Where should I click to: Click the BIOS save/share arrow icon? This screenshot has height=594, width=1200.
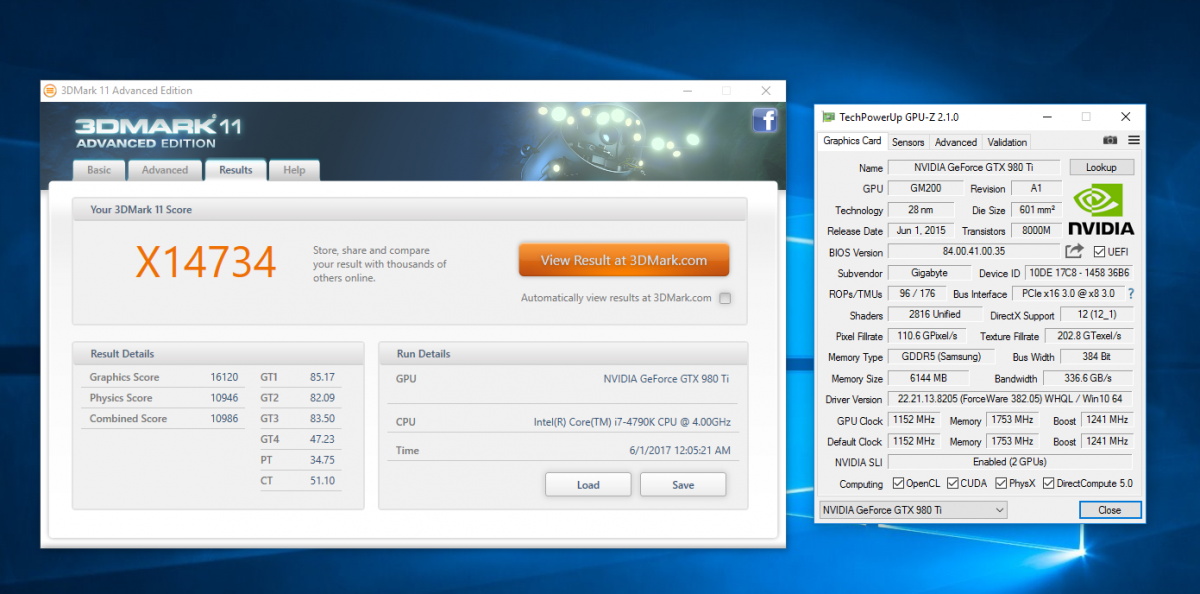1075,251
